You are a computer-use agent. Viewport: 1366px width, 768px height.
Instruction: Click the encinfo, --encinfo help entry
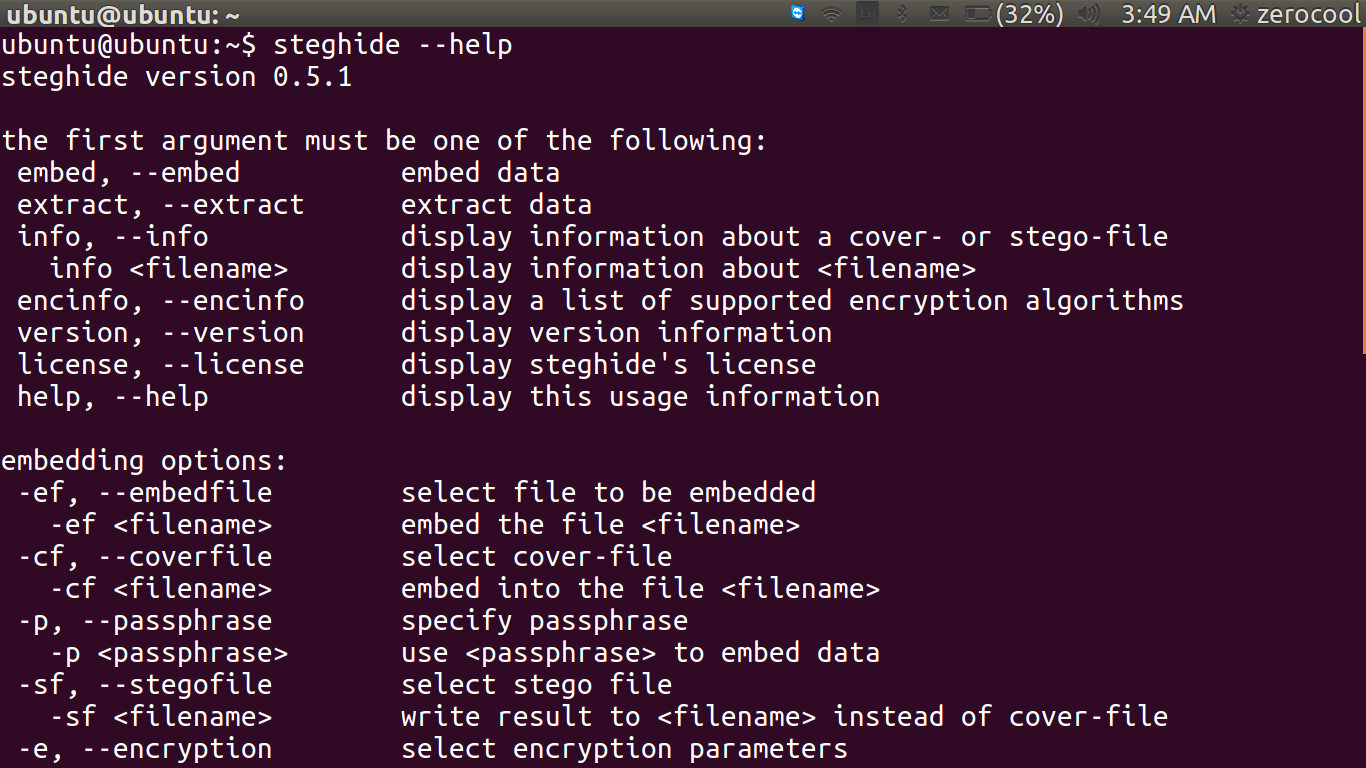coord(160,300)
